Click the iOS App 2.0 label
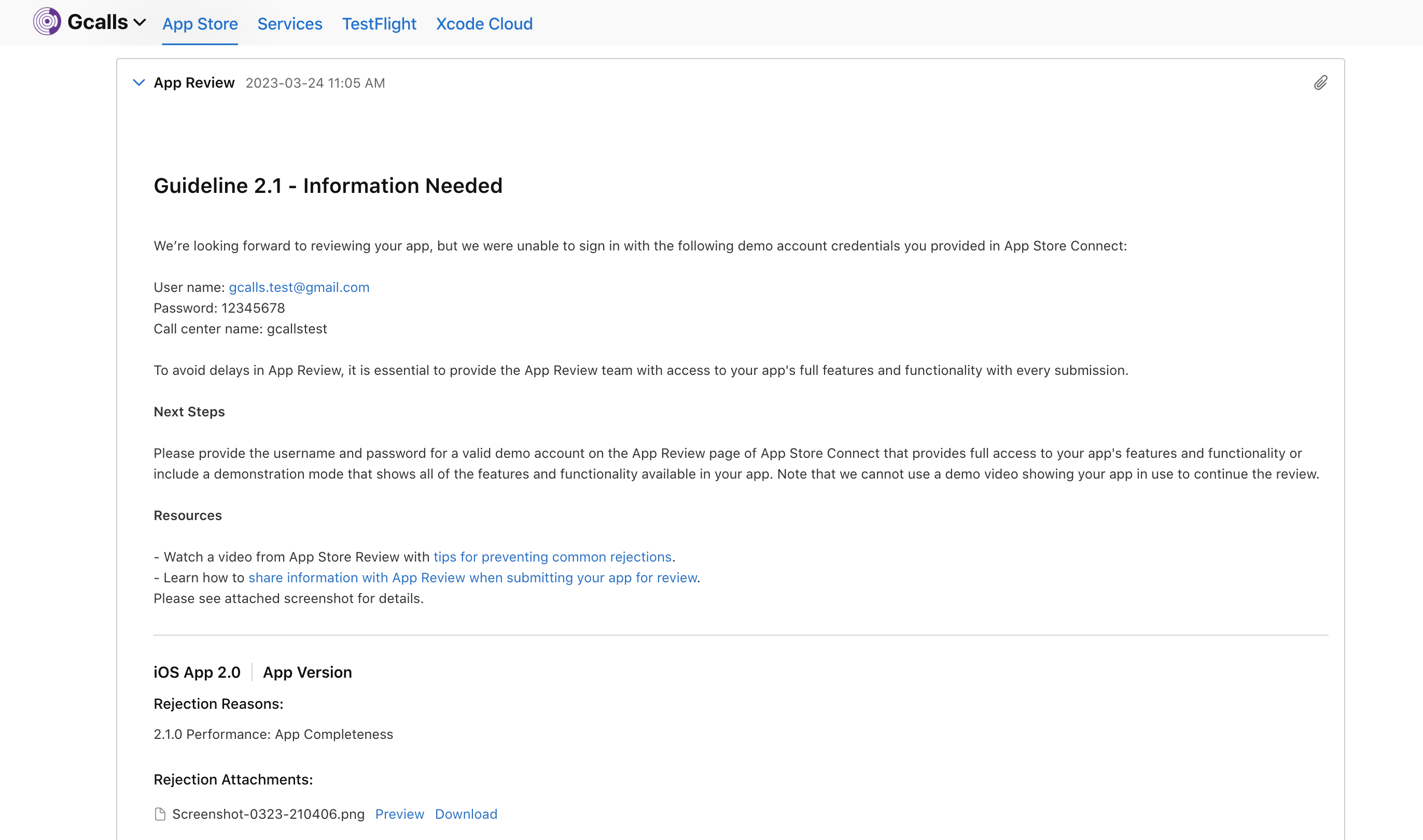1423x840 pixels. click(197, 673)
